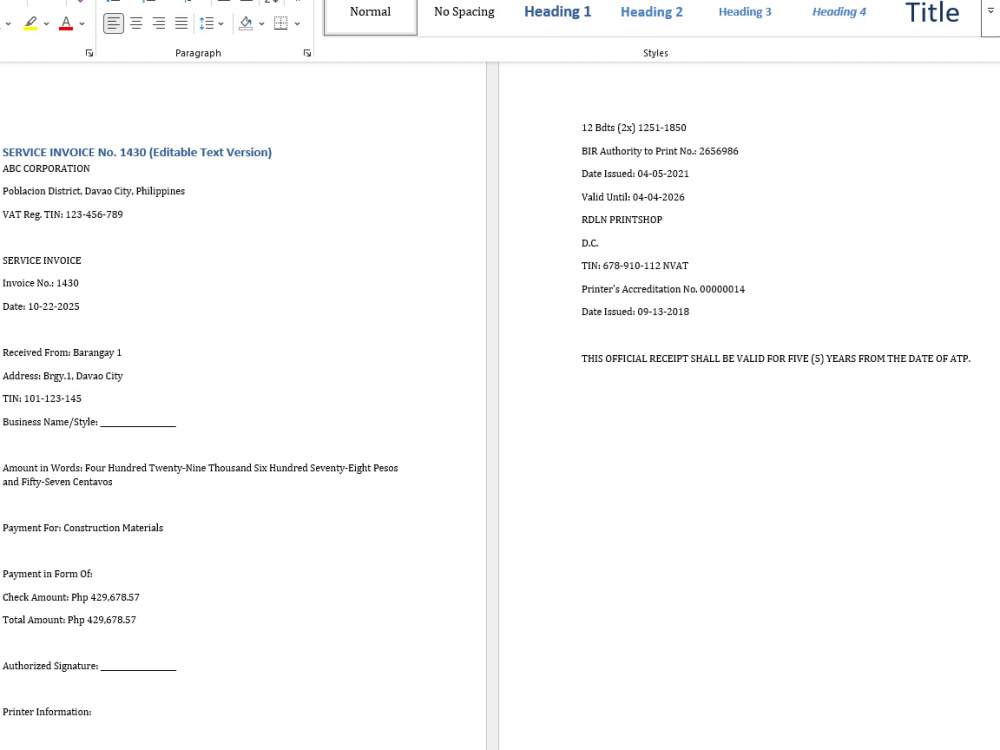Open highlight color dropdown arrow
1000x750 pixels.
pyautogui.click(x=47, y=24)
